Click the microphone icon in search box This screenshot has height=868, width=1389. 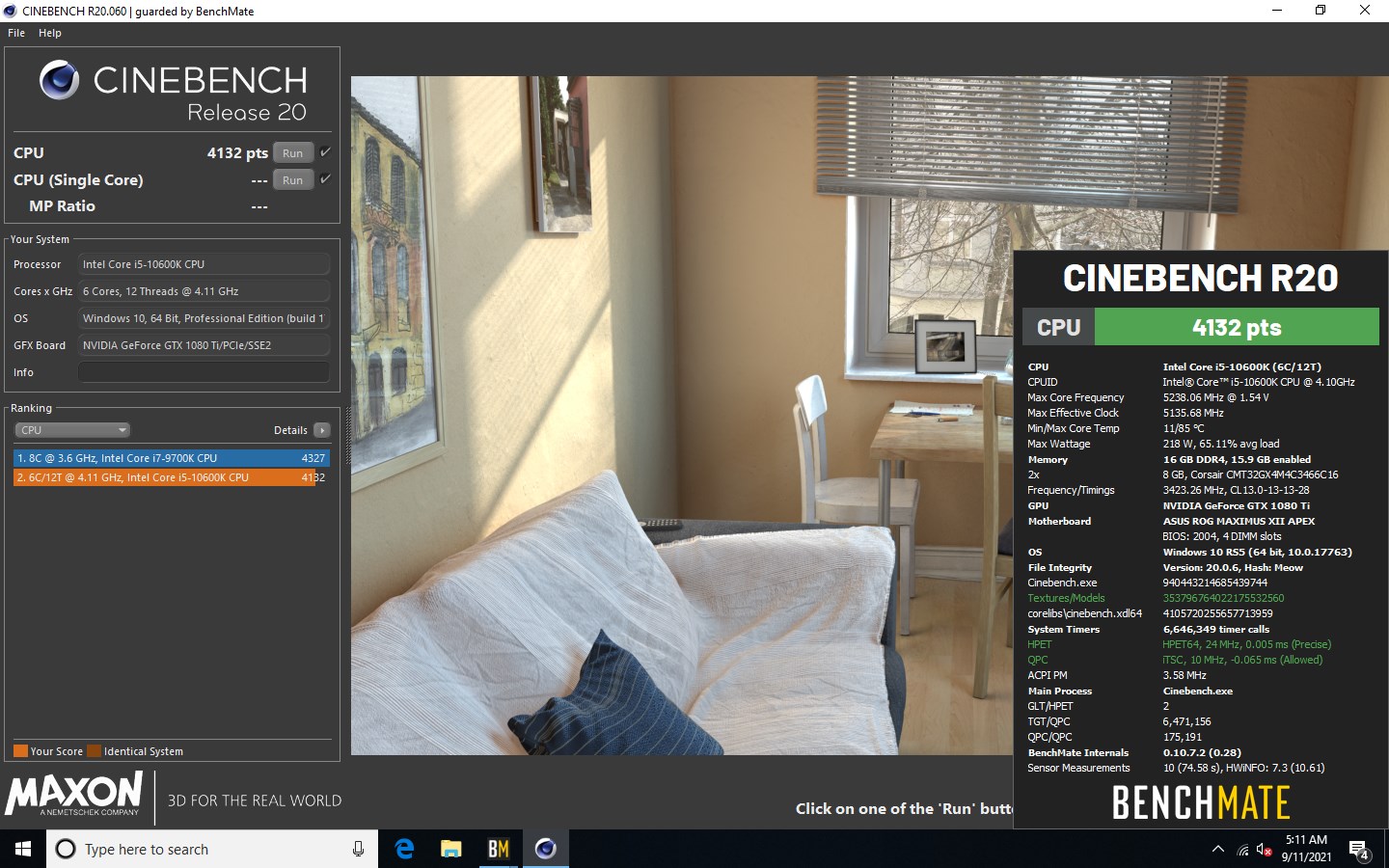click(358, 849)
